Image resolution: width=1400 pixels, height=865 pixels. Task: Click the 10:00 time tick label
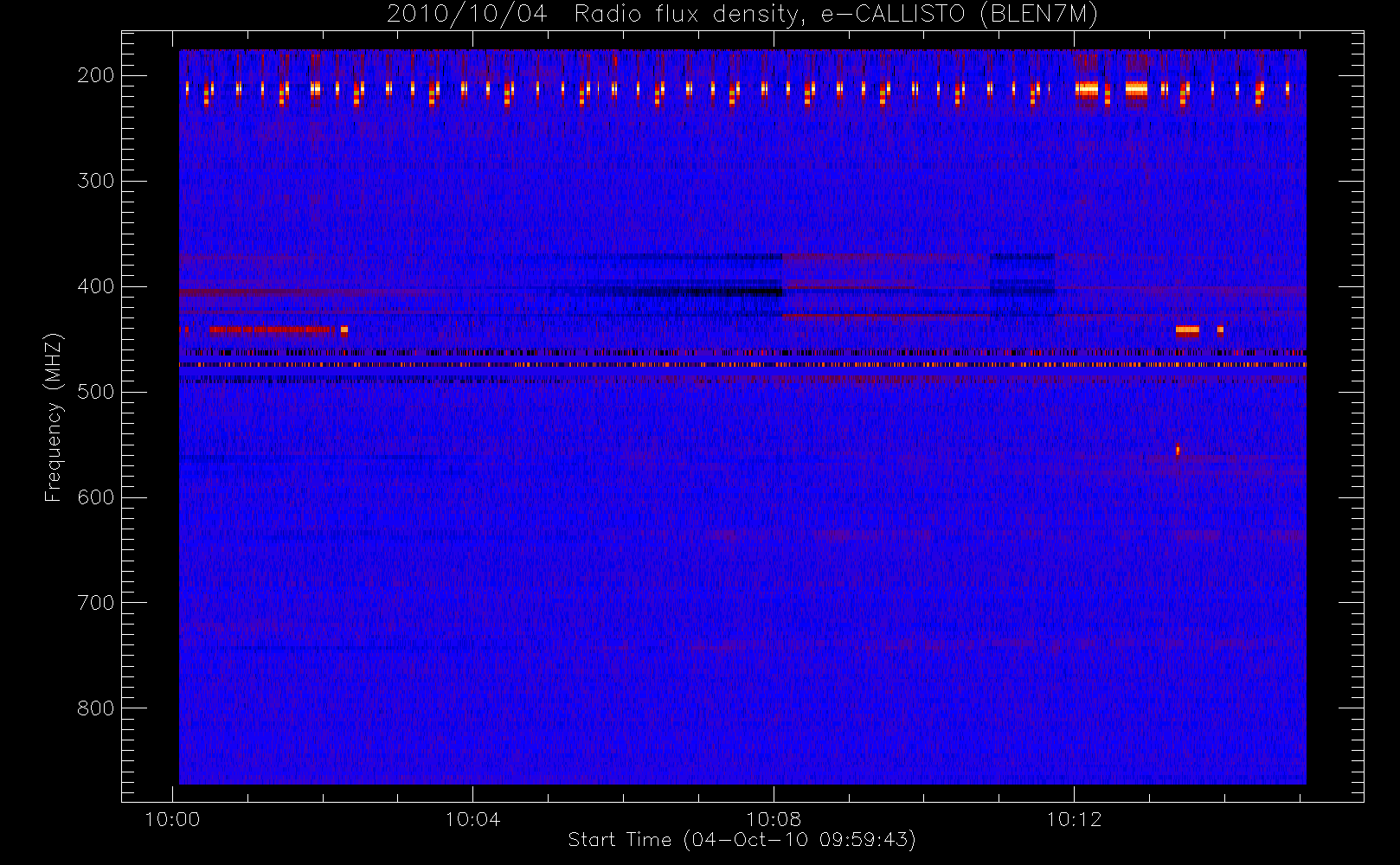pos(172,819)
